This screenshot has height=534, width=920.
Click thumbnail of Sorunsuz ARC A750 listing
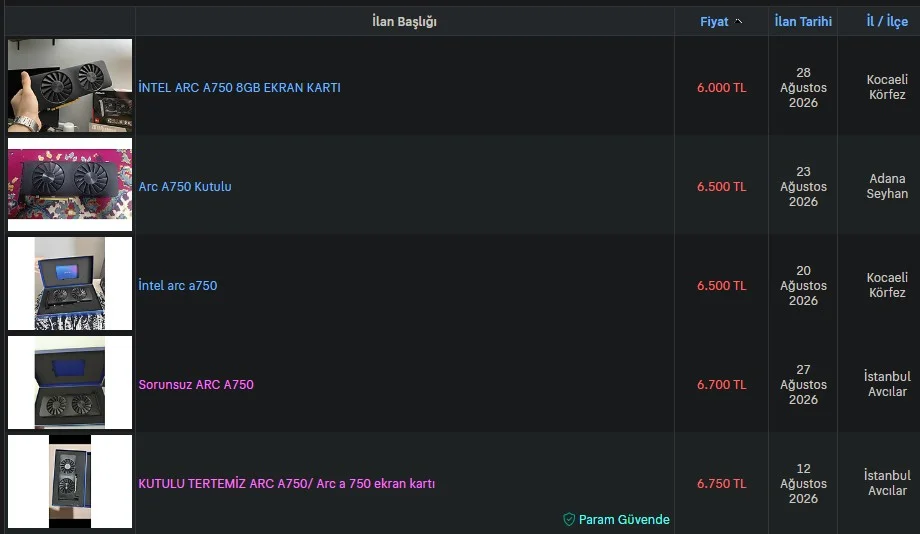(70, 383)
